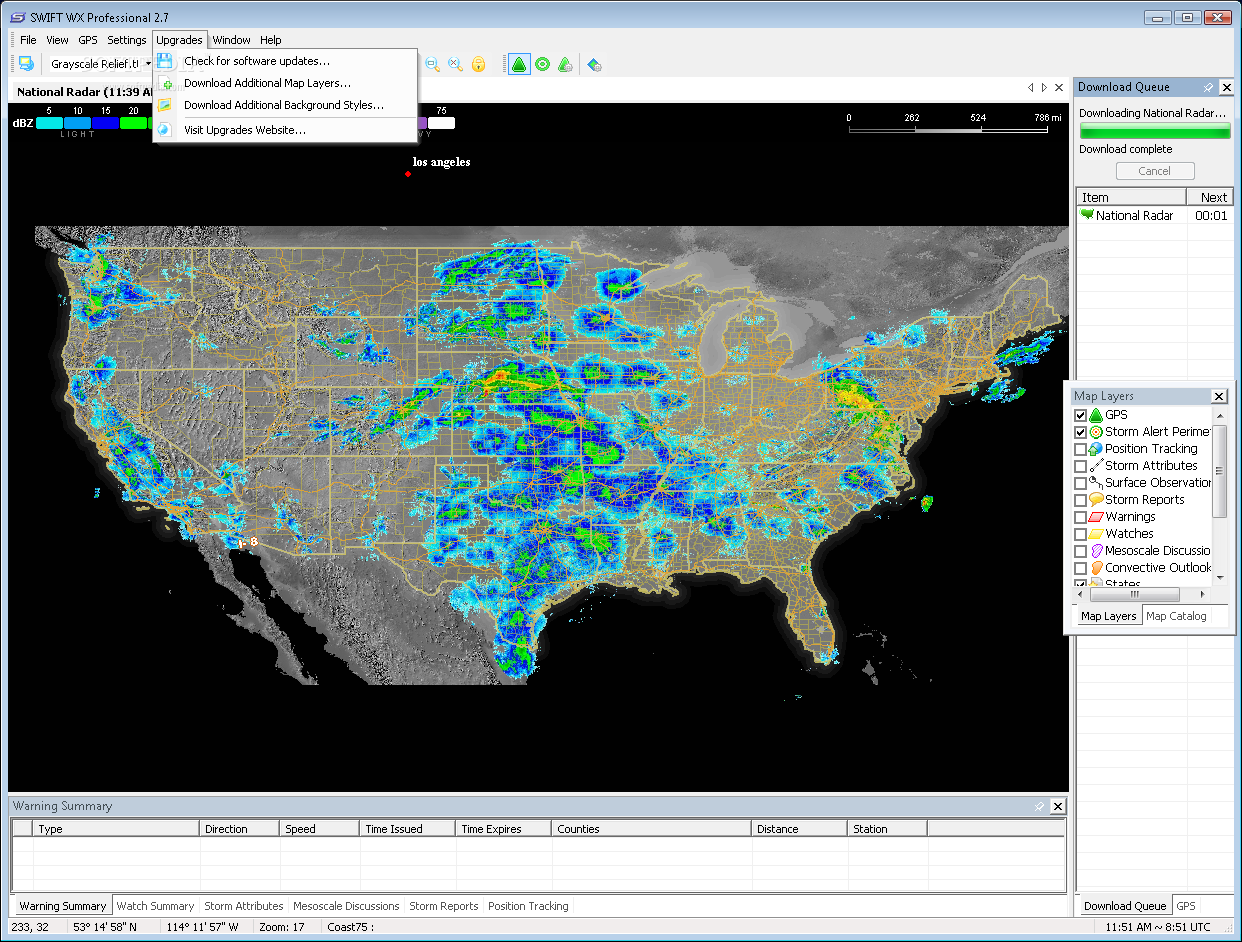The width and height of the screenshot is (1242, 942).
Task: Click the Map Layers horizontal scrollbar thumb
Action: 1133,594
